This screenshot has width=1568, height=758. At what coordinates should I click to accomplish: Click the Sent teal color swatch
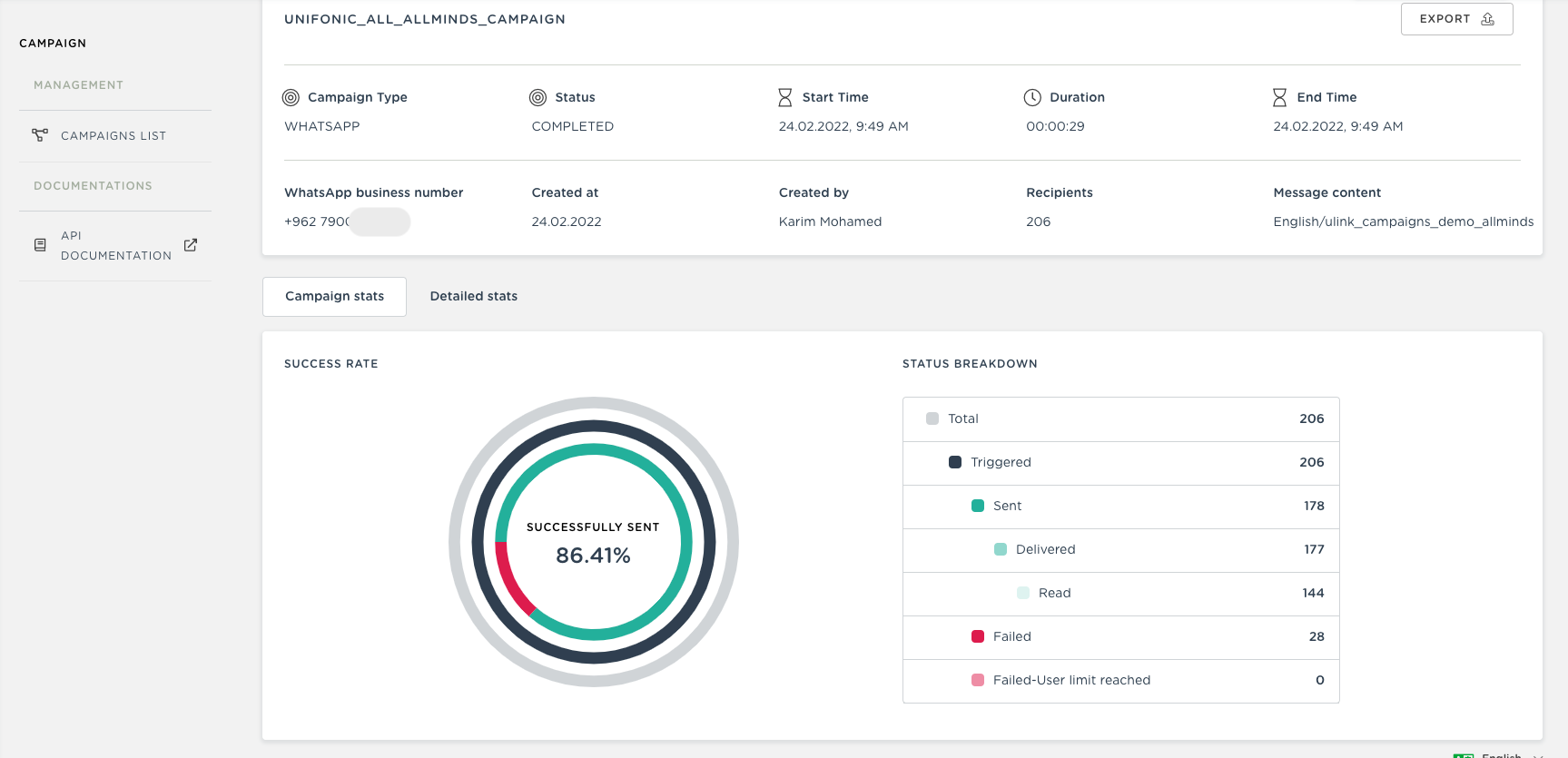[x=978, y=506]
